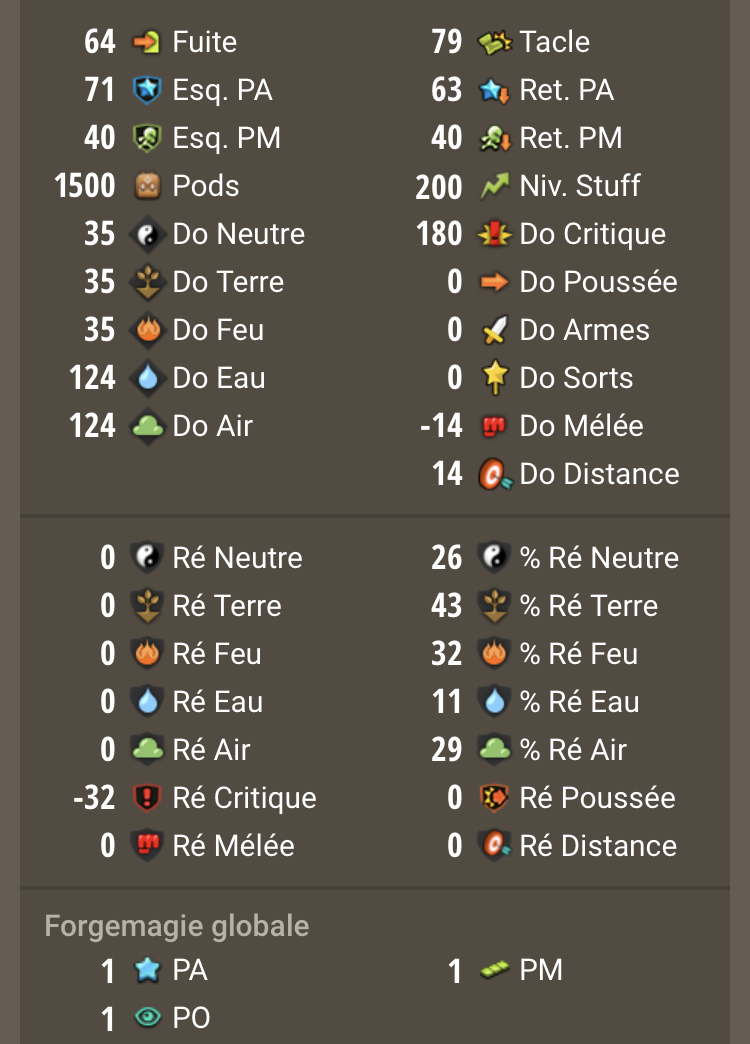750x1044 pixels.
Task: Click the Do Air value 124
Action: click(x=92, y=425)
